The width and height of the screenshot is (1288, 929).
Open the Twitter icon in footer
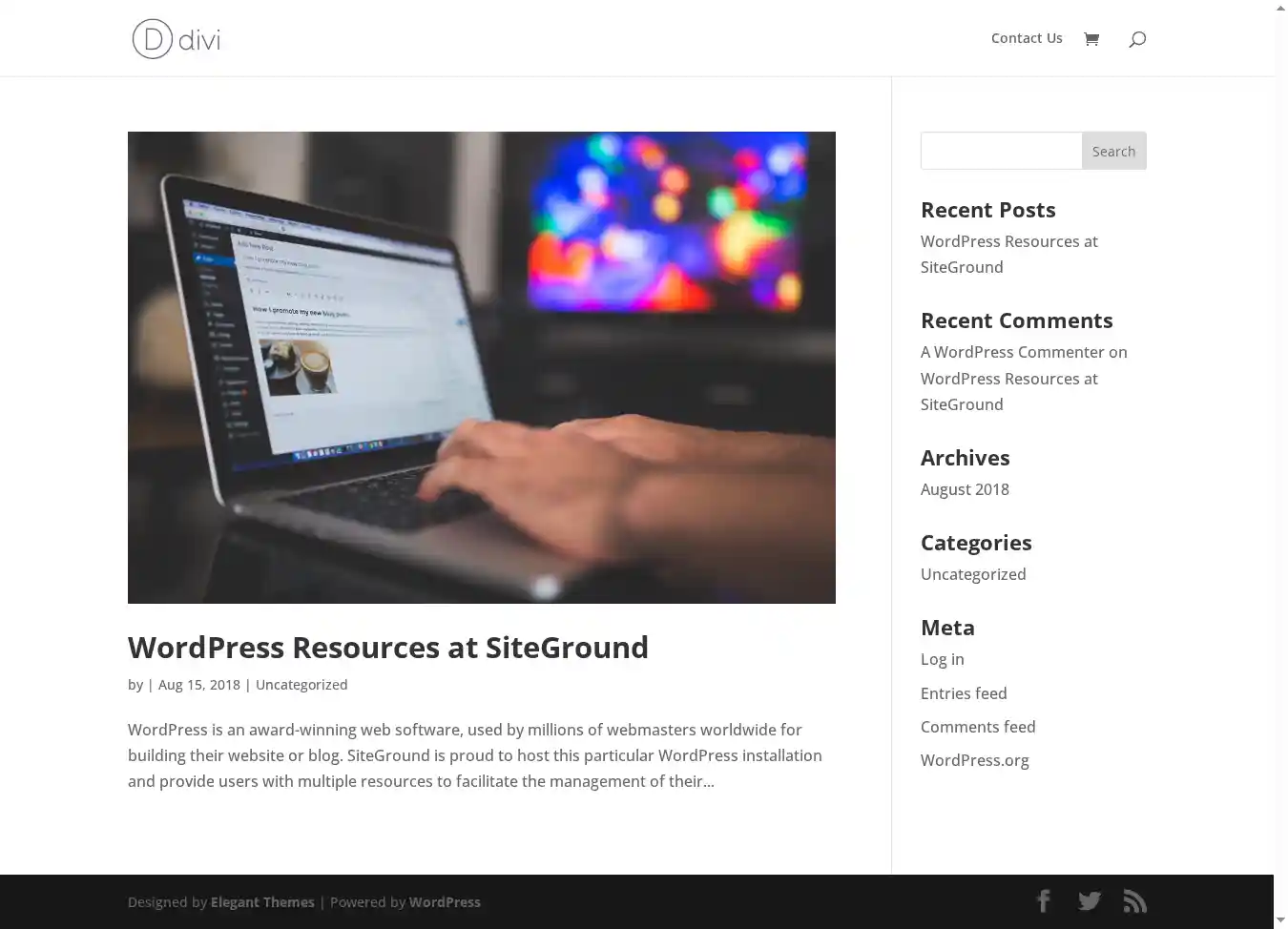pyautogui.click(x=1089, y=901)
